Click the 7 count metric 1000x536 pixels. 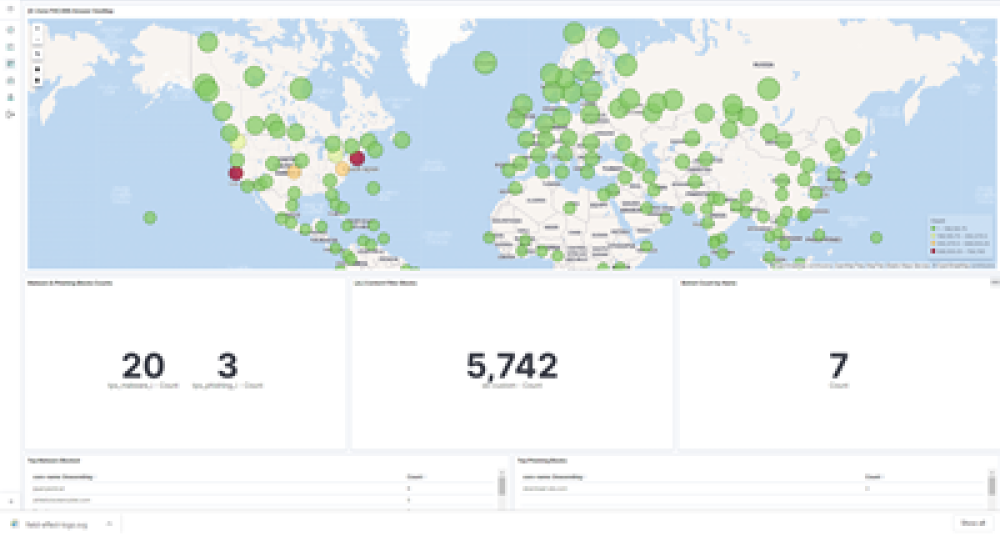pyautogui.click(x=838, y=366)
